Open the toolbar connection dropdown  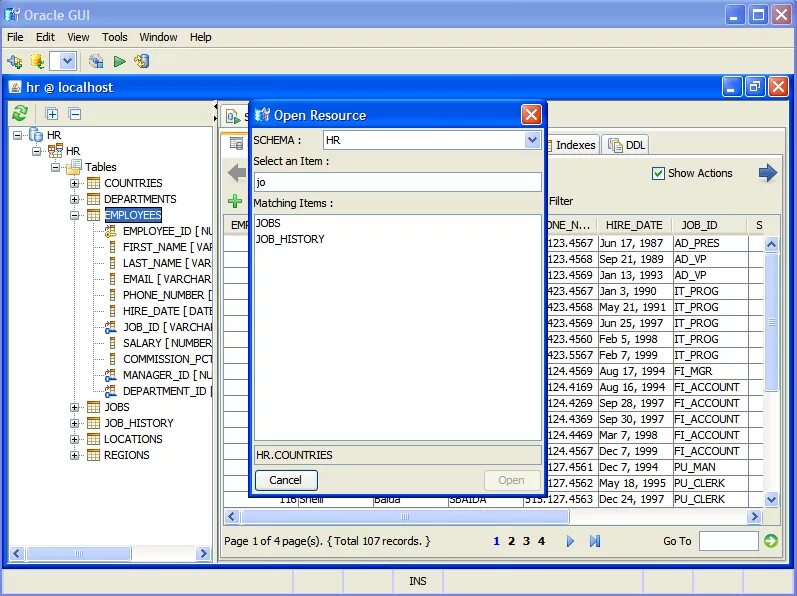[x=68, y=61]
